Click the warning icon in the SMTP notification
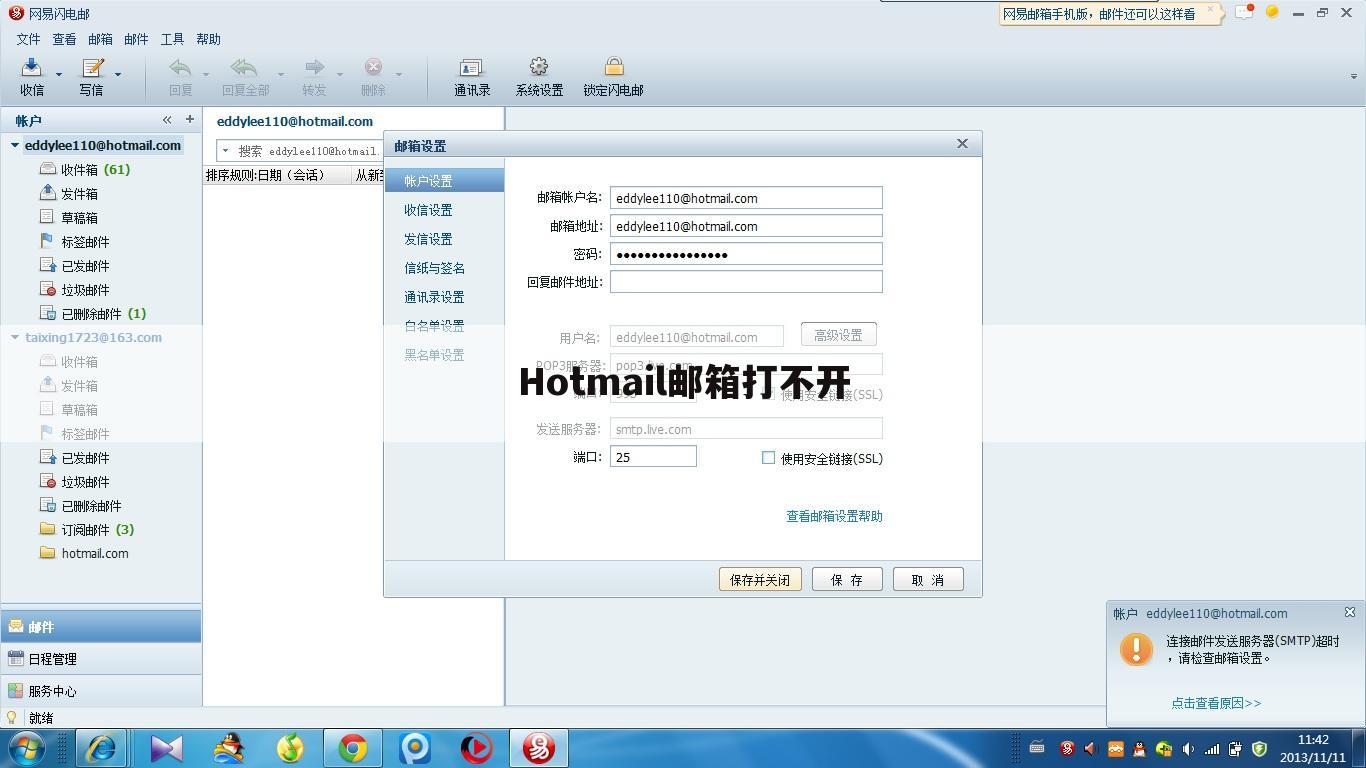Image resolution: width=1366 pixels, height=768 pixels. [1136, 649]
